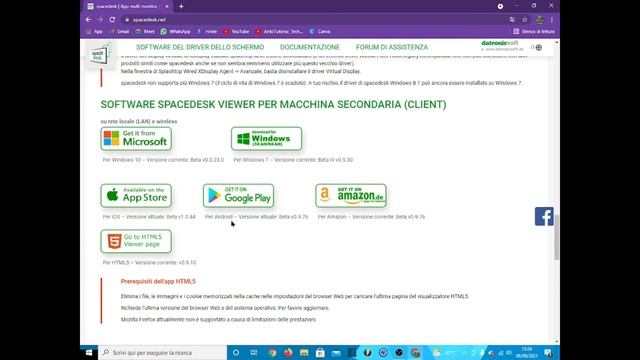Image resolution: width=640 pixels, height=360 pixels.
Task: Click the spacedesk logo in the header
Action: pos(100,54)
